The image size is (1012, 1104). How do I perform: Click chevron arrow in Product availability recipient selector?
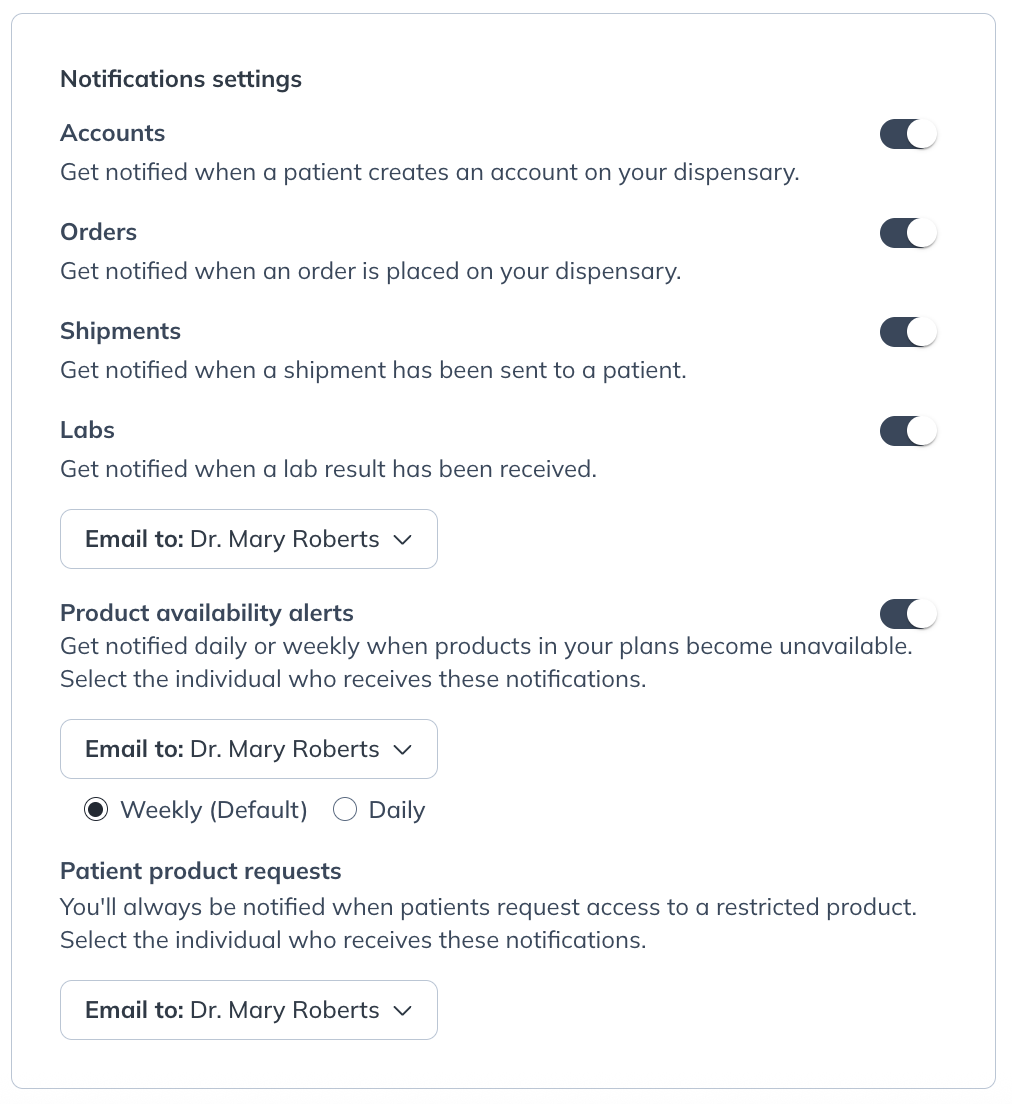(403, 750)
